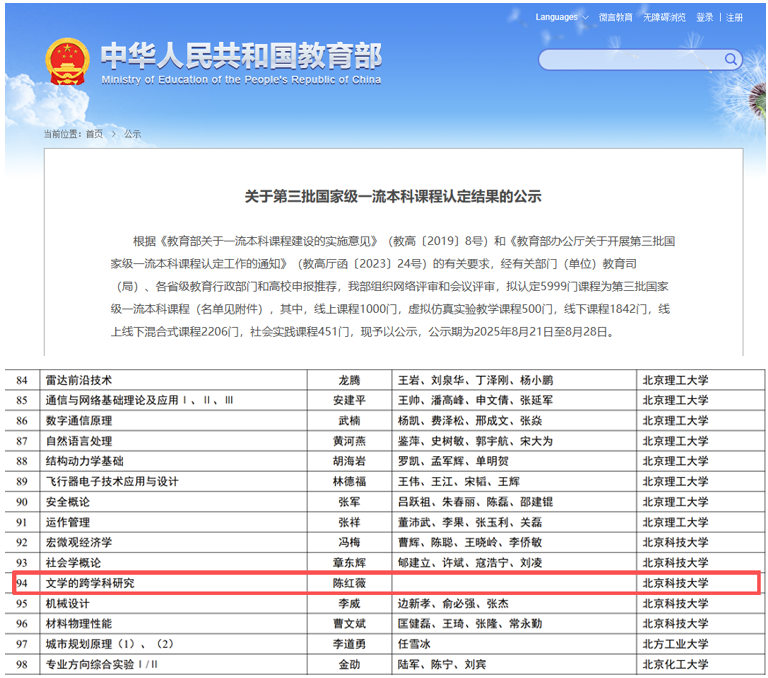Select course 机械设计 cell
The width and height of the screenshot is (768, 678).
68,604
